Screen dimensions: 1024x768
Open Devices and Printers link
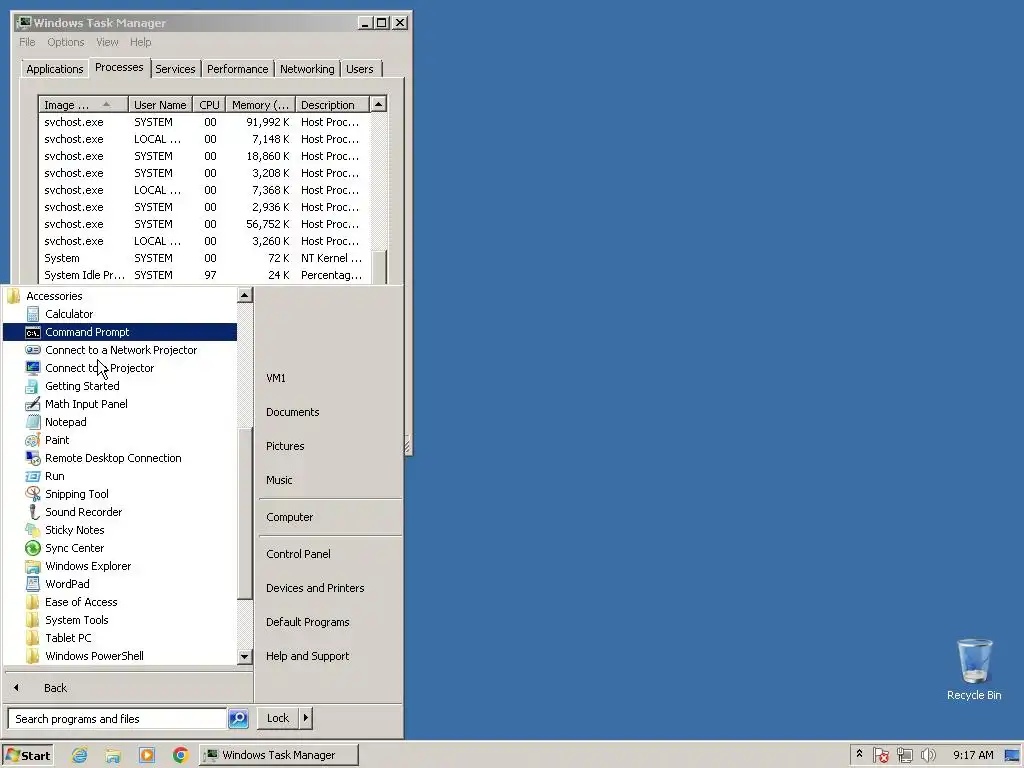[x=315, y=588]
